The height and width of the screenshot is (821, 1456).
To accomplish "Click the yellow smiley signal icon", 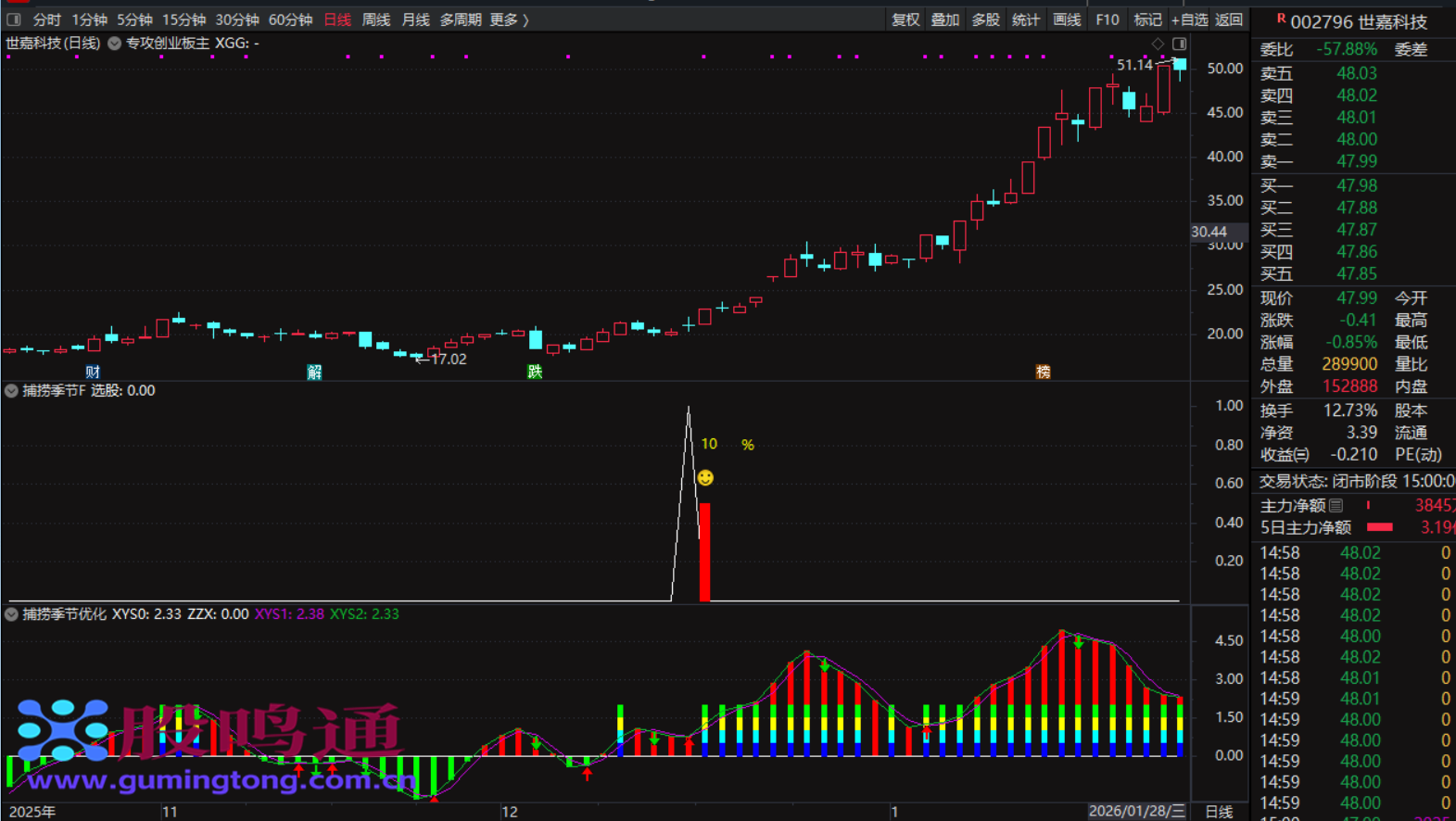I will point(705,478).
